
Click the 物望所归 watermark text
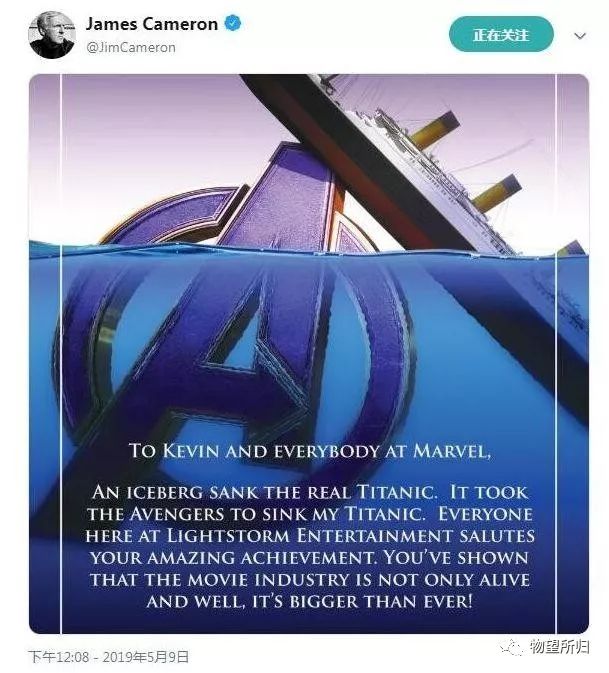[x=560, y=646]
